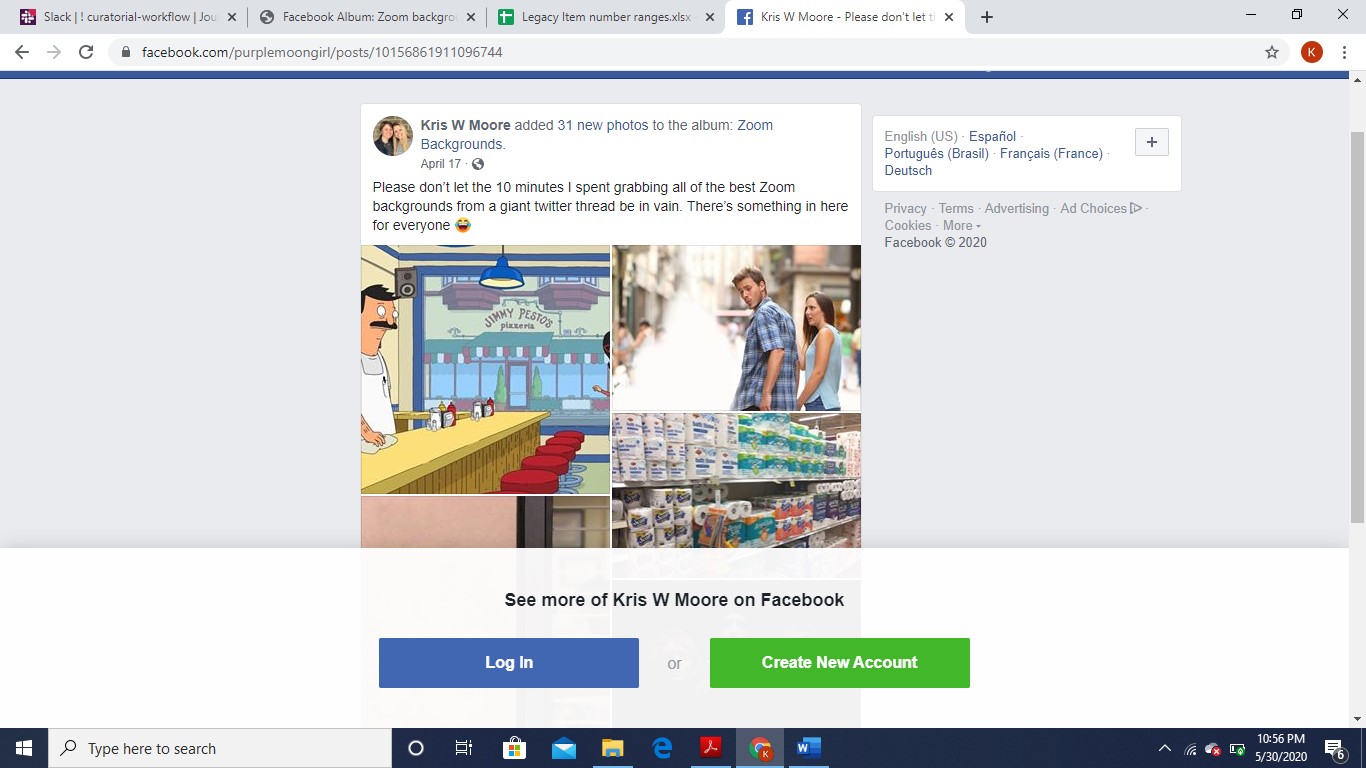Open the Mail app in the taskbar
The width and height of the screenshot is (1366, 768).
[x=563, y=748]
